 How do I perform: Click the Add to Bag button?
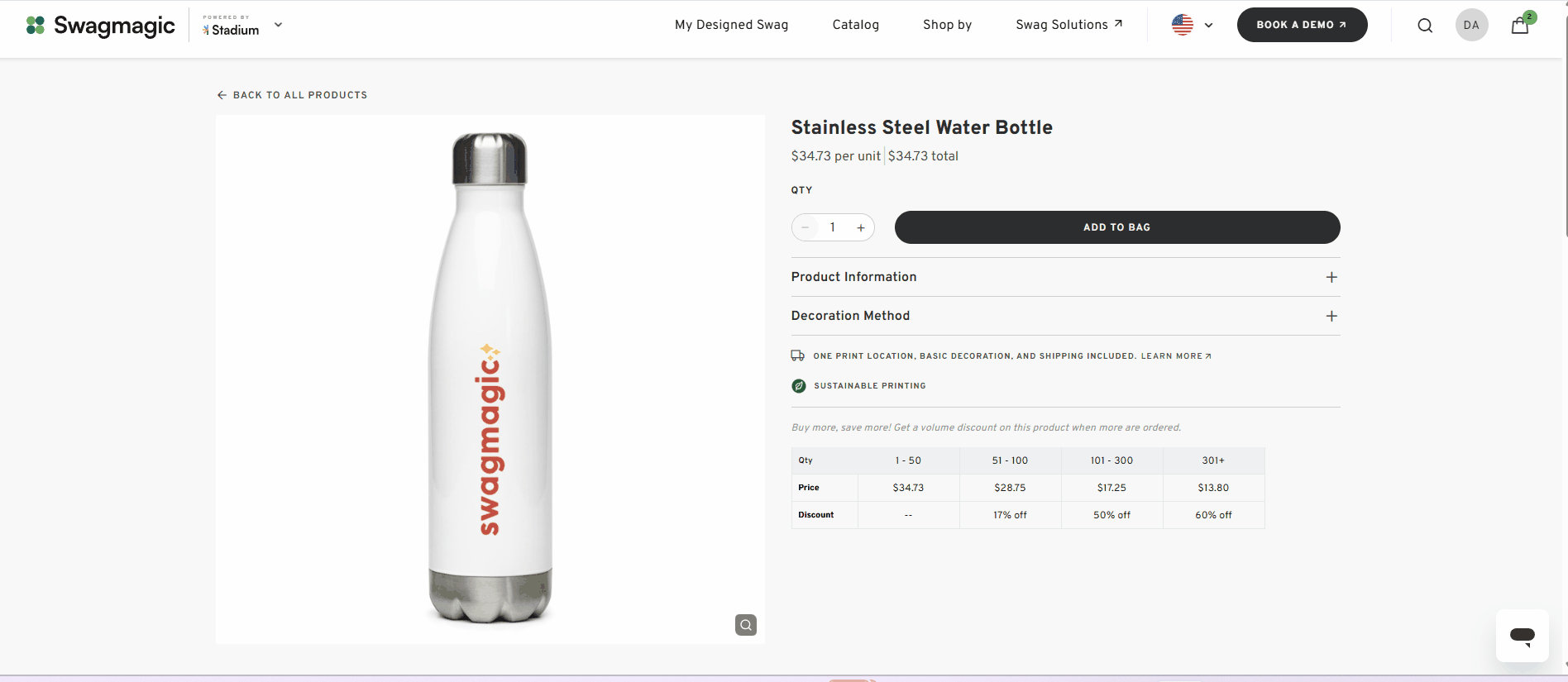1117,227
